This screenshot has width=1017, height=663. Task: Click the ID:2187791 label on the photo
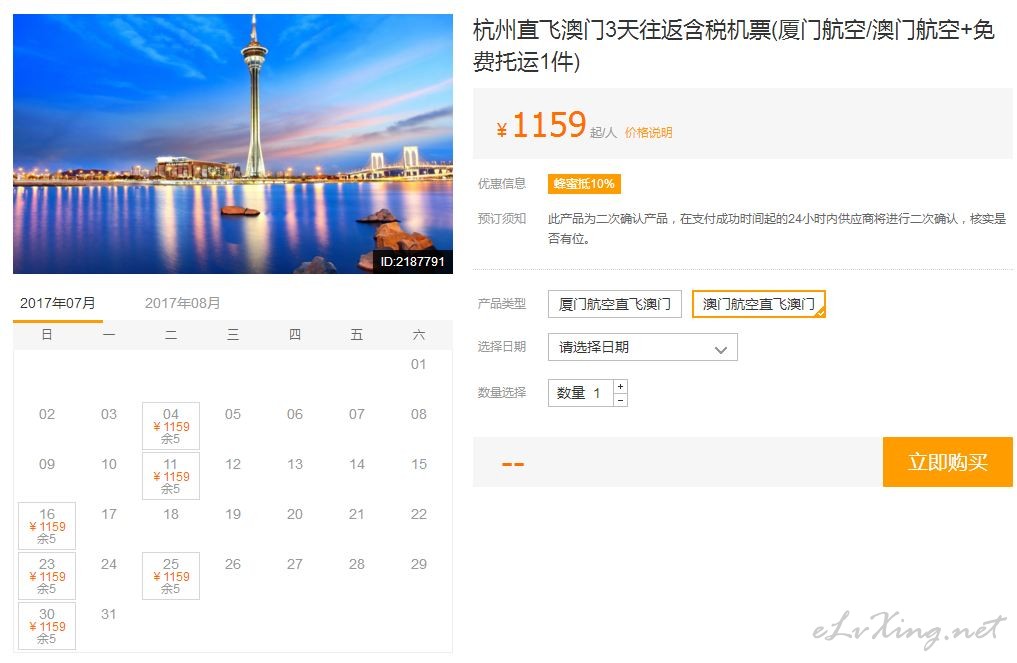(x=413, y=262)
